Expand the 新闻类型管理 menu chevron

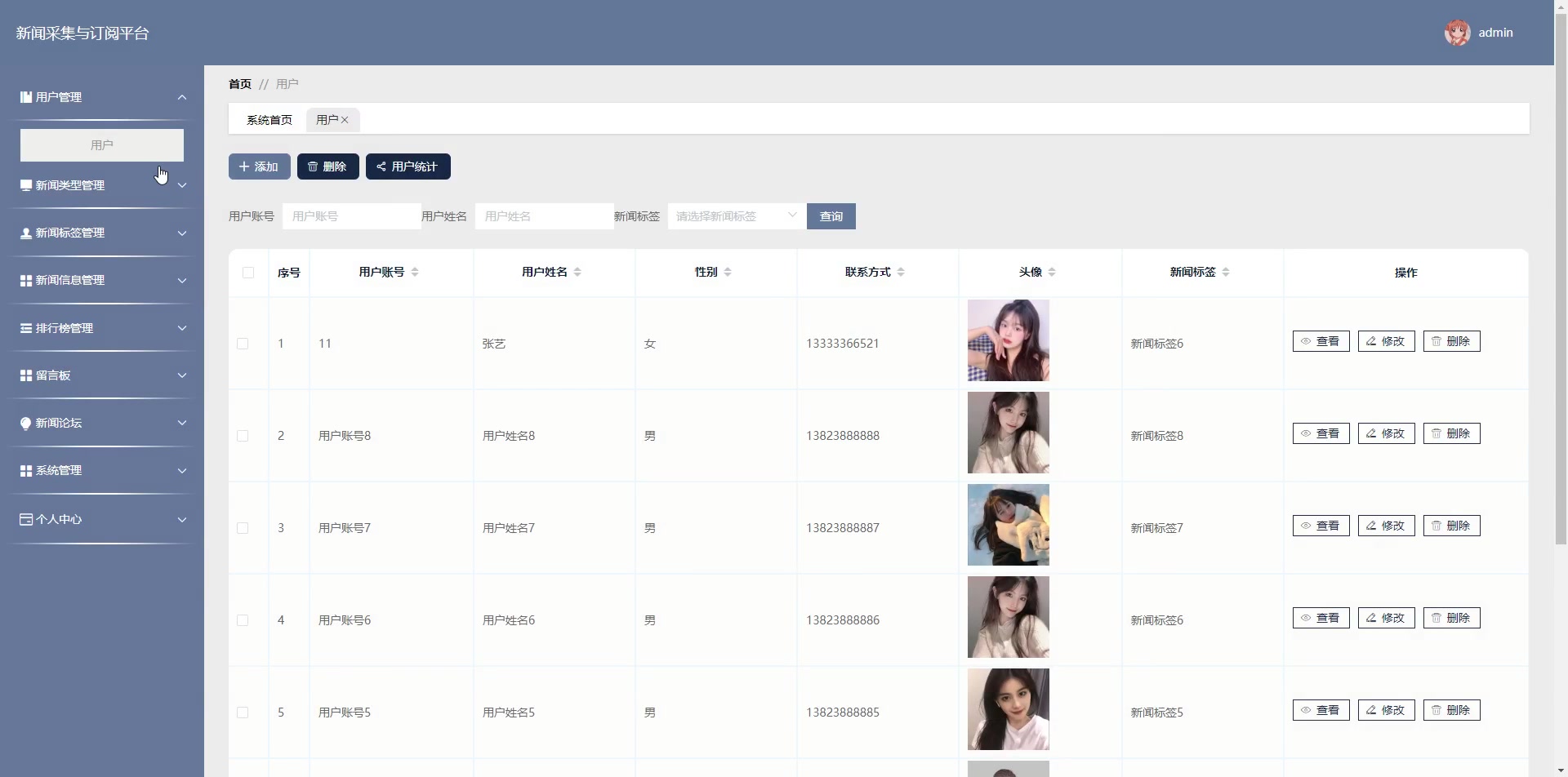click(x=182, y=185)
